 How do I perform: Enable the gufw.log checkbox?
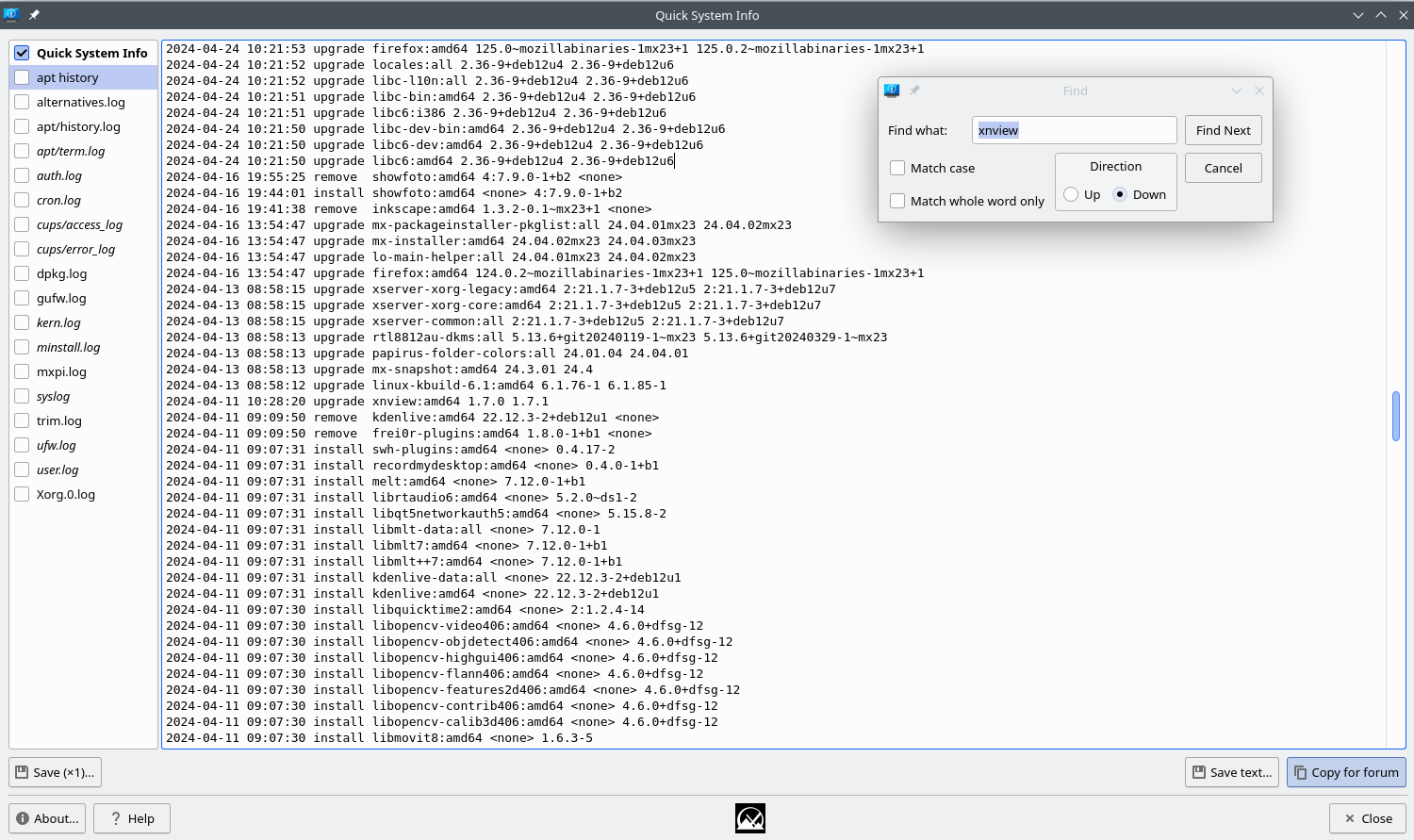coord(22,298)
